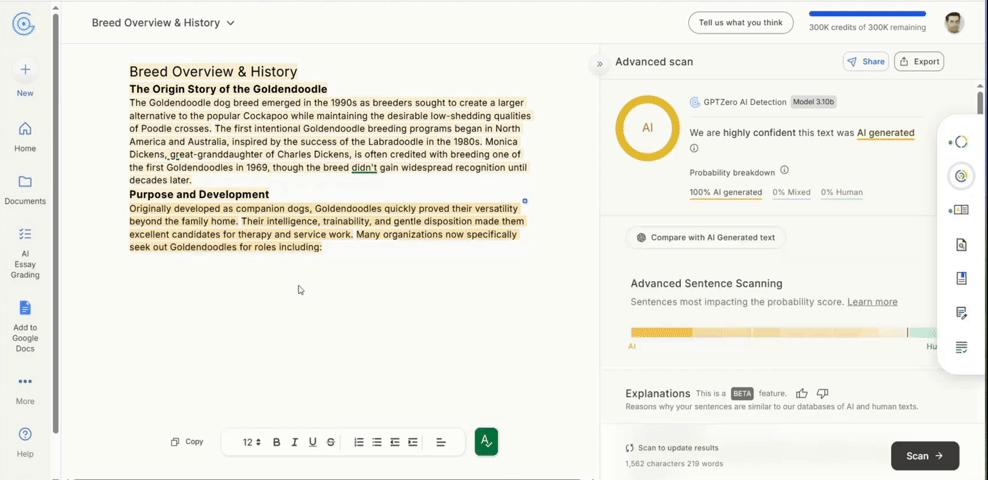988x480 pixels.
Task: Click the left sidebar scrollbar
Action: pyautogui.click(x=55, y=224)
